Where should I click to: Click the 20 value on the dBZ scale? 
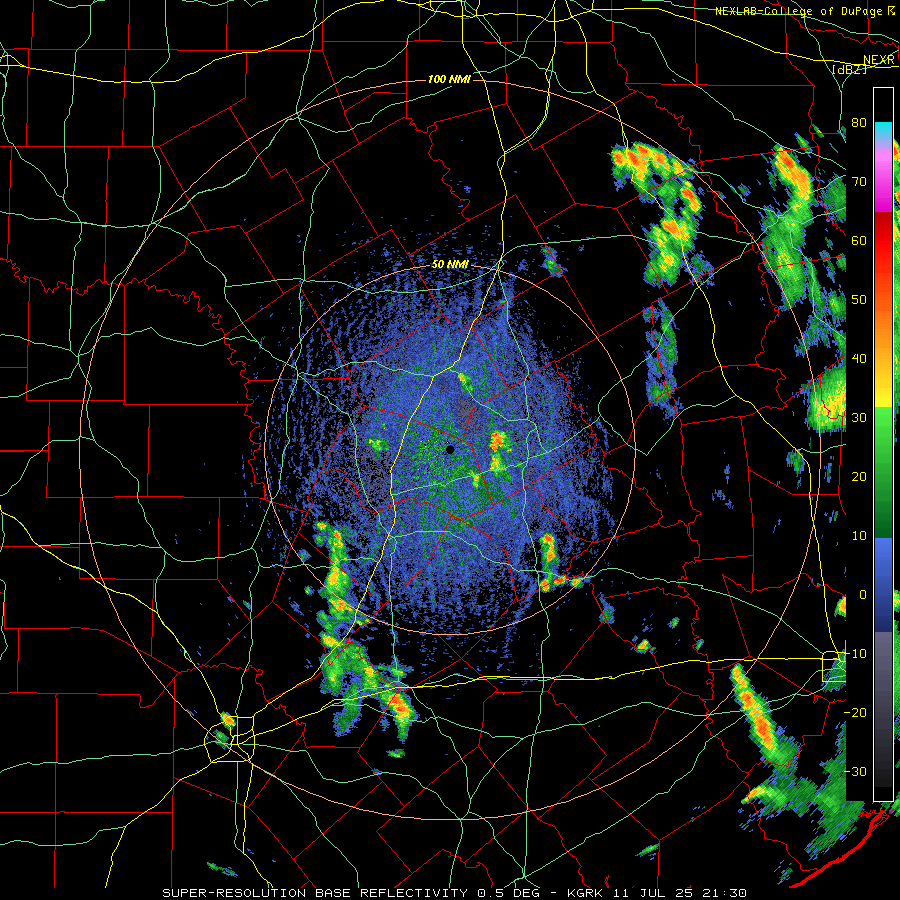click(x=859, y=476)
